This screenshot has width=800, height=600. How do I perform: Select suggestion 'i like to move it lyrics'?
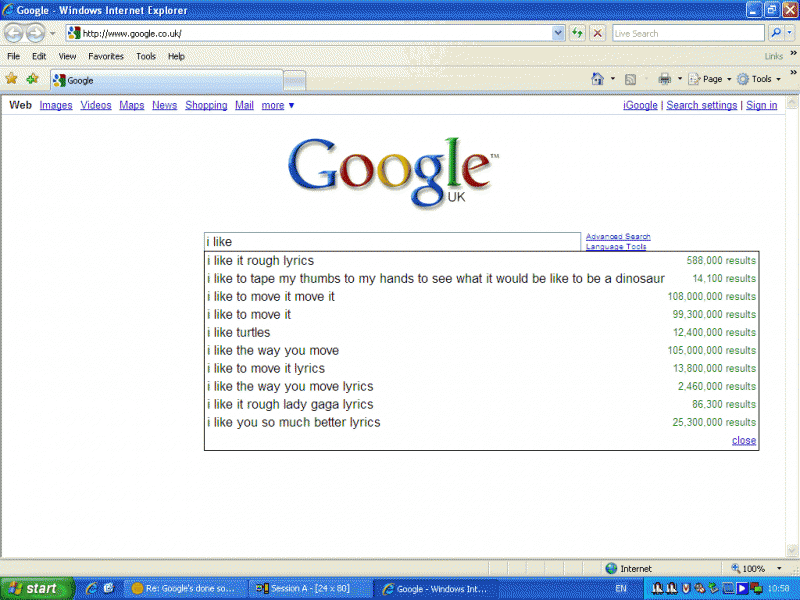click(482, 368)
